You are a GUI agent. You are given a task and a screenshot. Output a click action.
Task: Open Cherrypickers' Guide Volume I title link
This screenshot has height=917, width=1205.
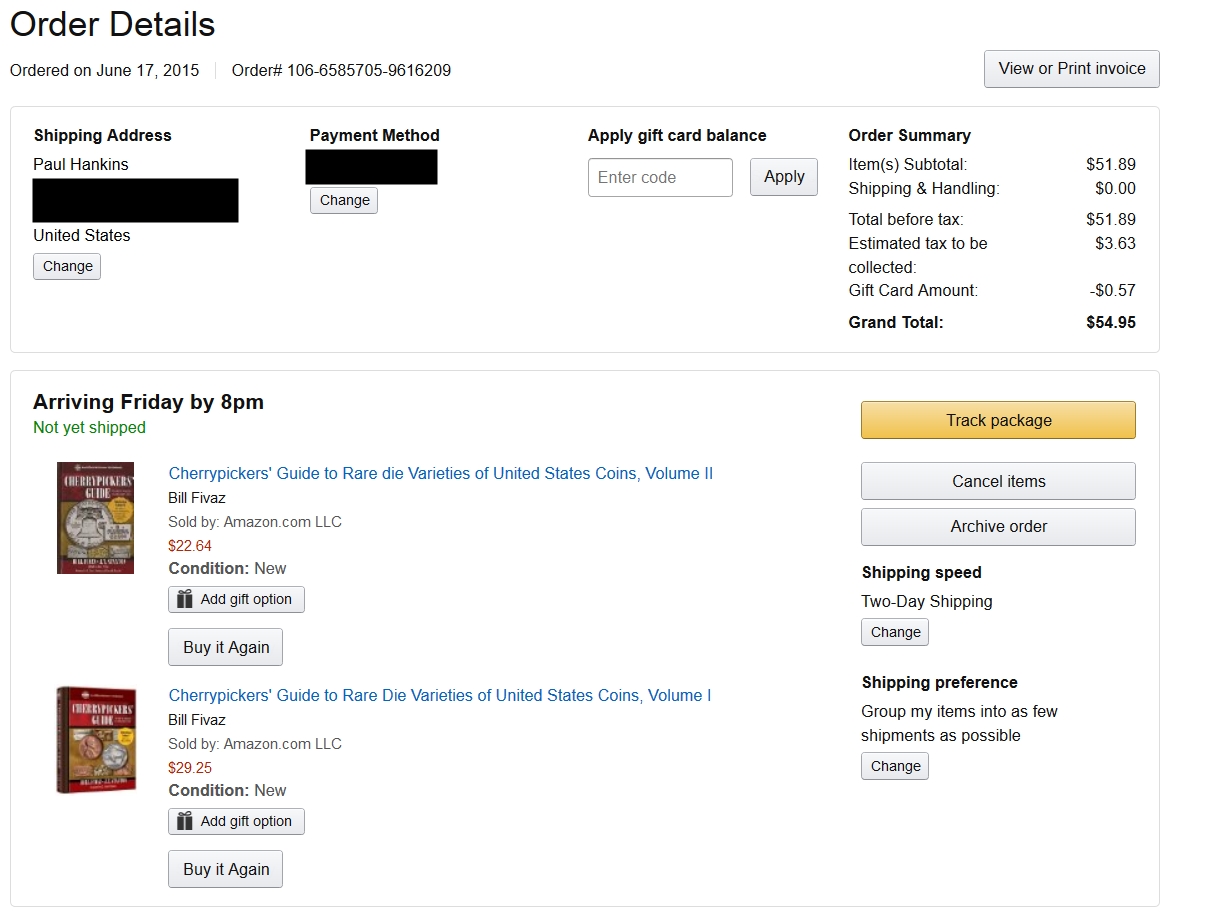[439, 695]
